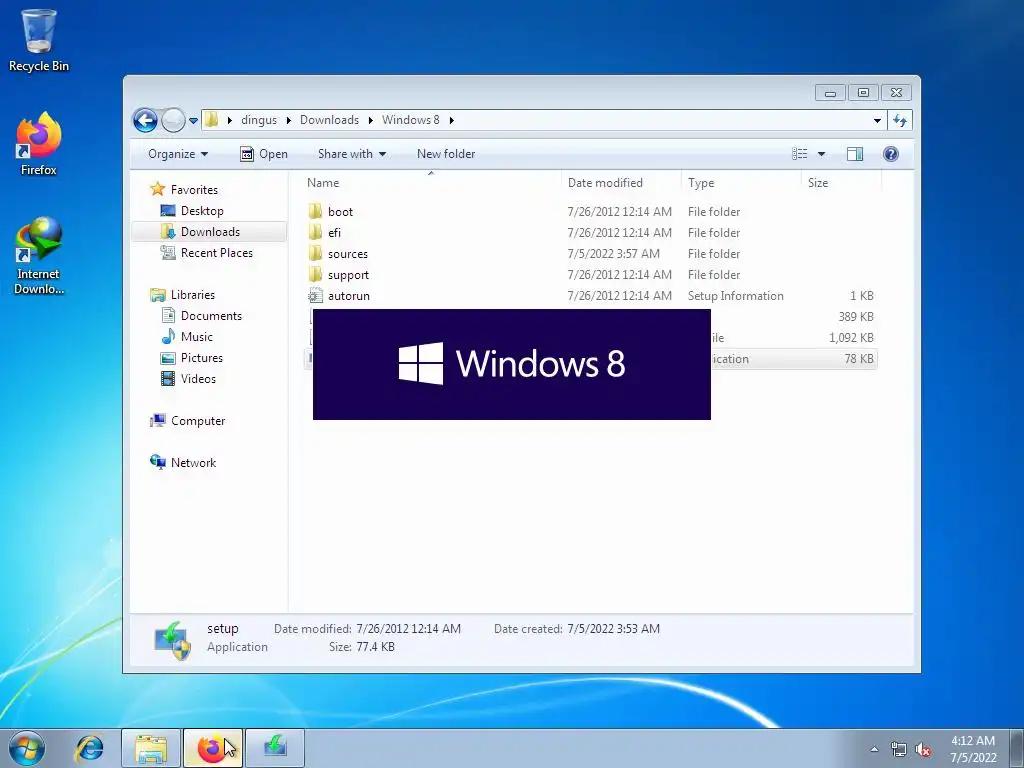Click the efi folder's icon
The height and width of the screenshot is (768, 1024).
tap(315, 232)
